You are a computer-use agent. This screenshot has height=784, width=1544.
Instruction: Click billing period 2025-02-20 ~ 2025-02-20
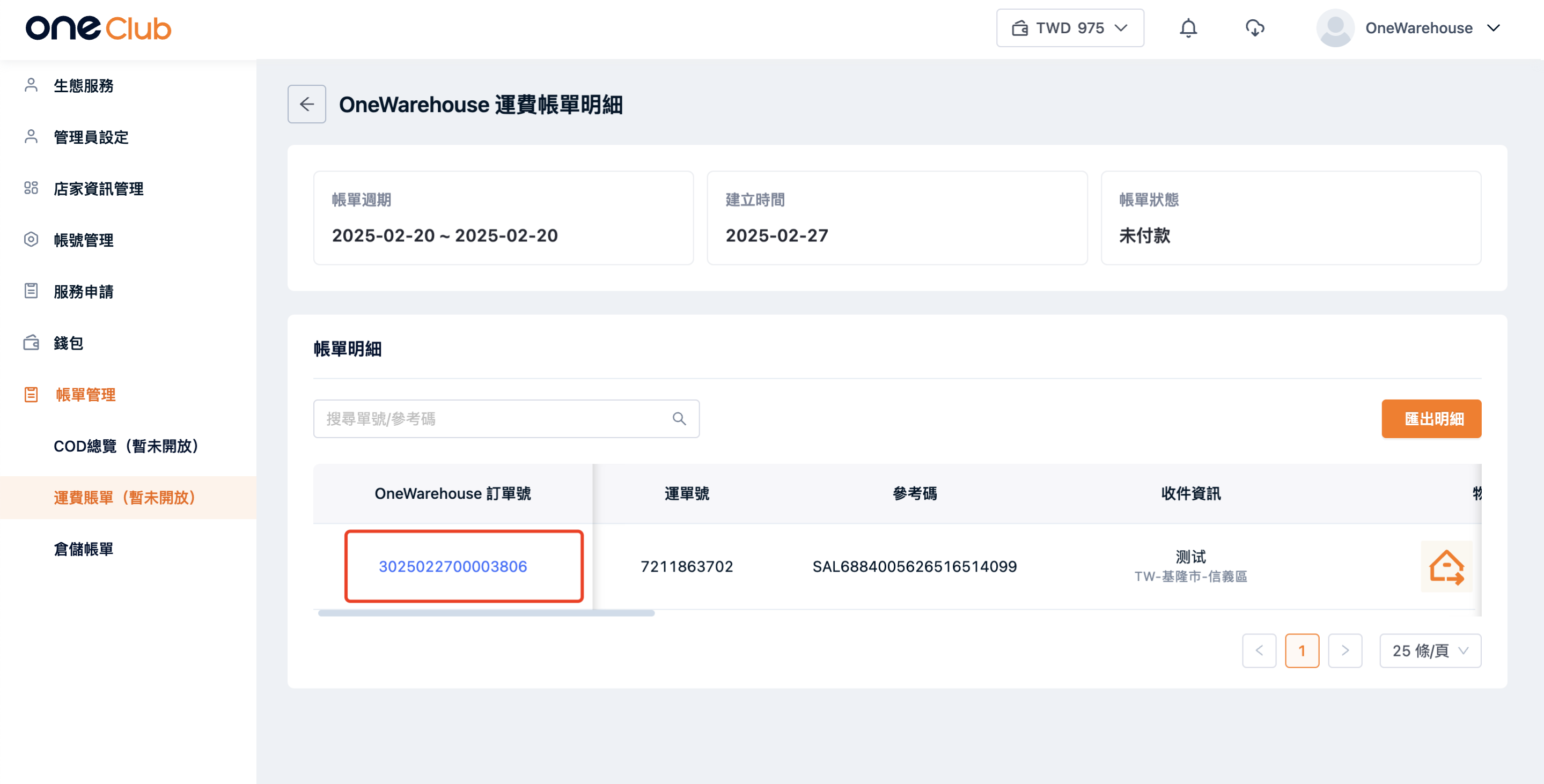click(x=445, y=235)
